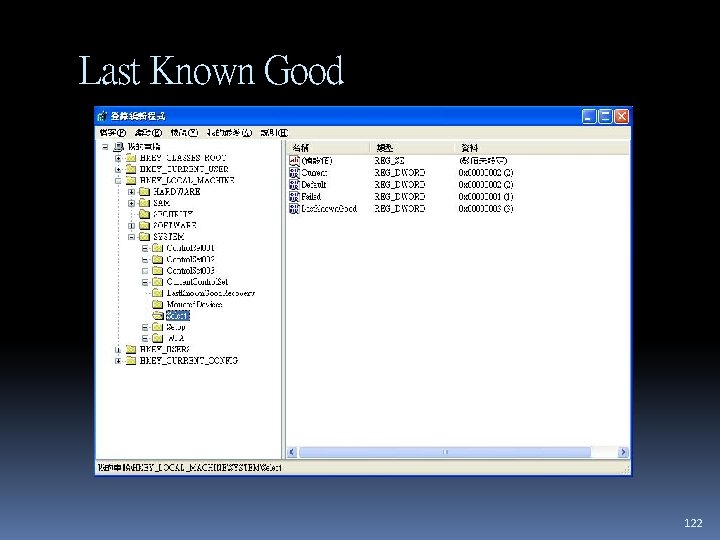Click the Failed DWORD value icon
Viewport: 720px width, 540px height.
pos(294,197)
